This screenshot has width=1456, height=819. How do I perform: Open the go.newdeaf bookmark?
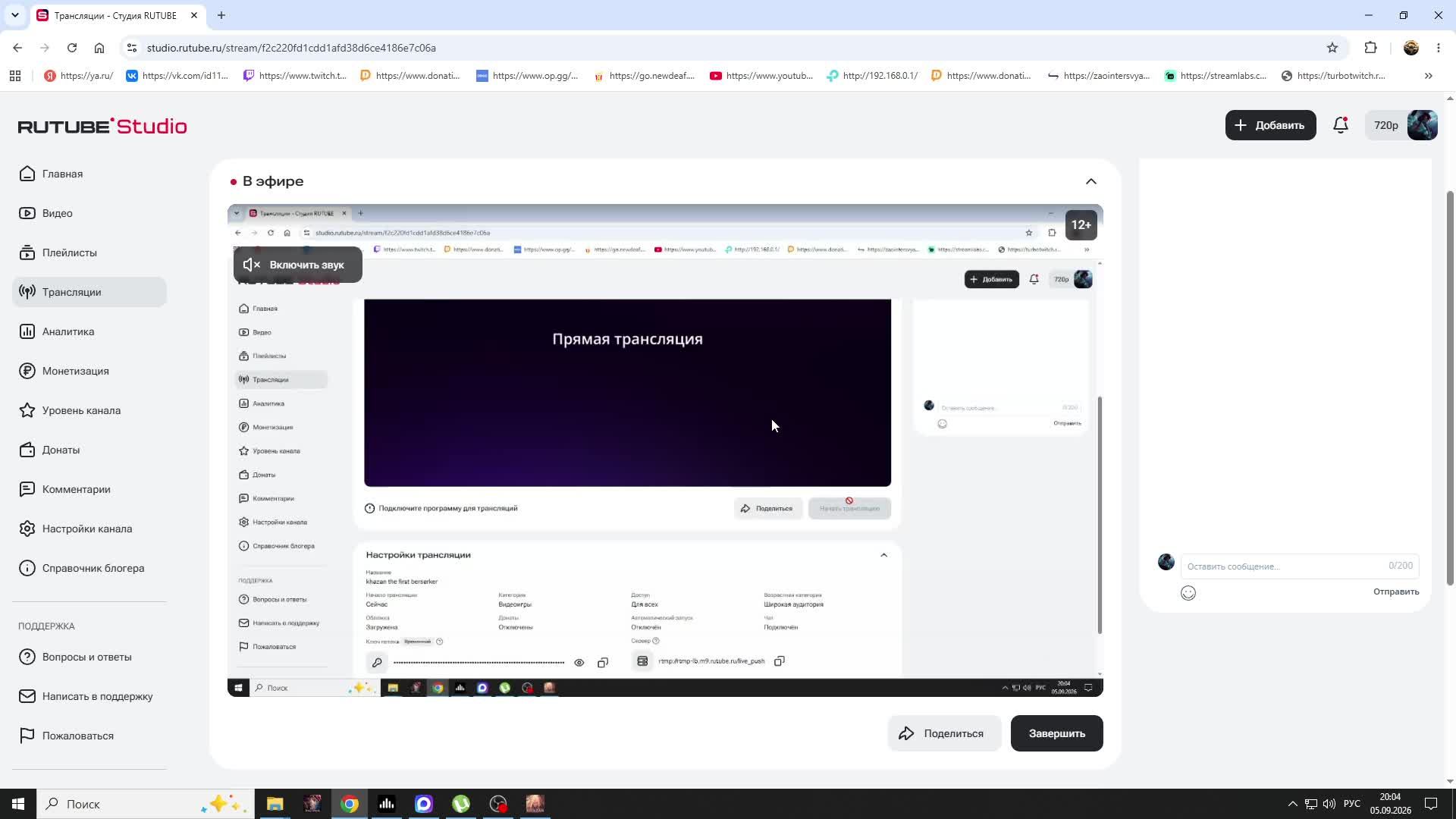(x=645, y=76)
